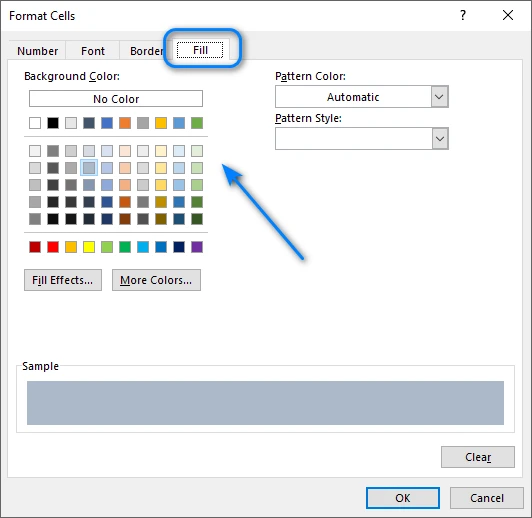Confirm with the OK button

pyautogui.click(x=403, y=498)
